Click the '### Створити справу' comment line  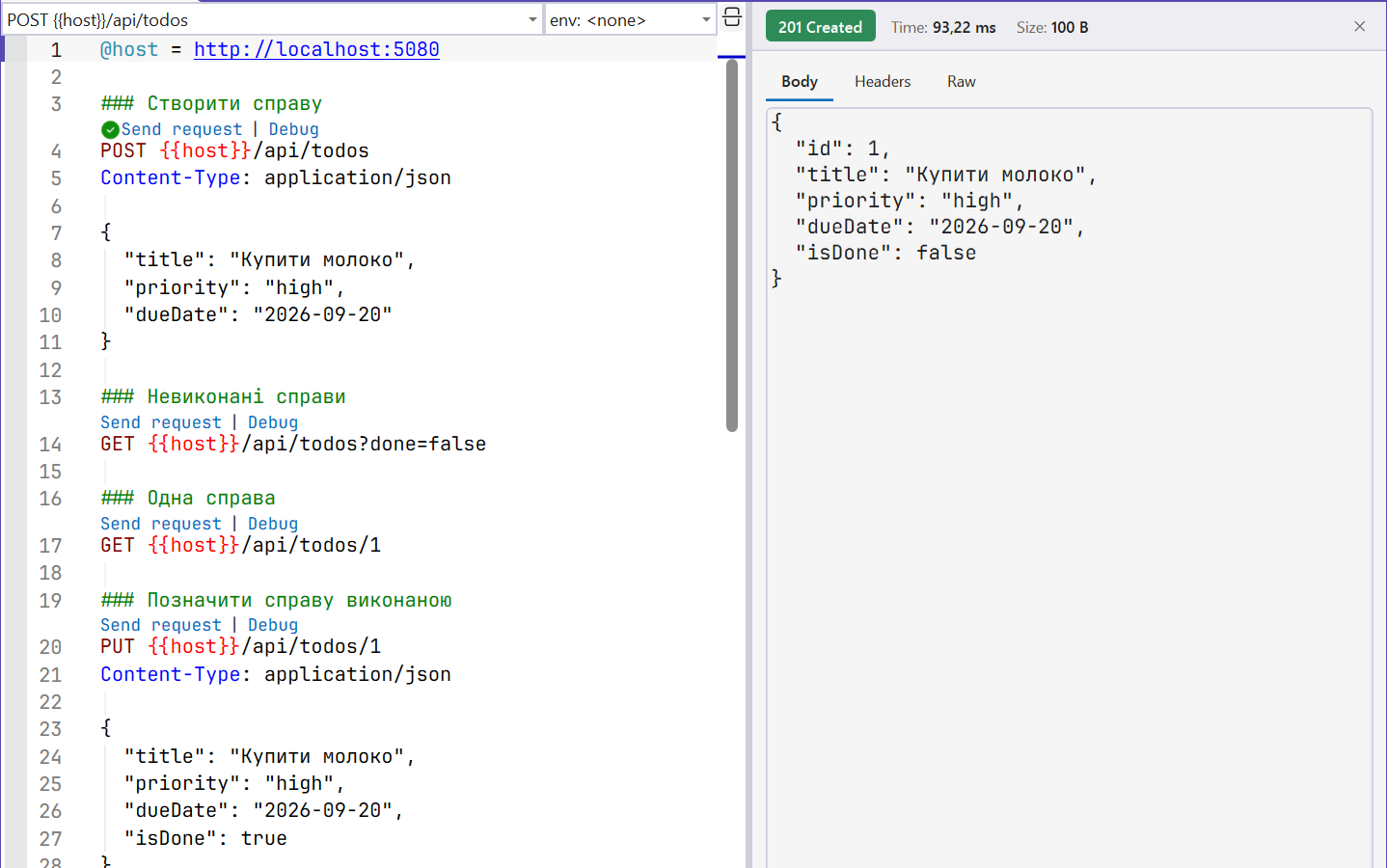pyautogui.click(x=211, y=103)
